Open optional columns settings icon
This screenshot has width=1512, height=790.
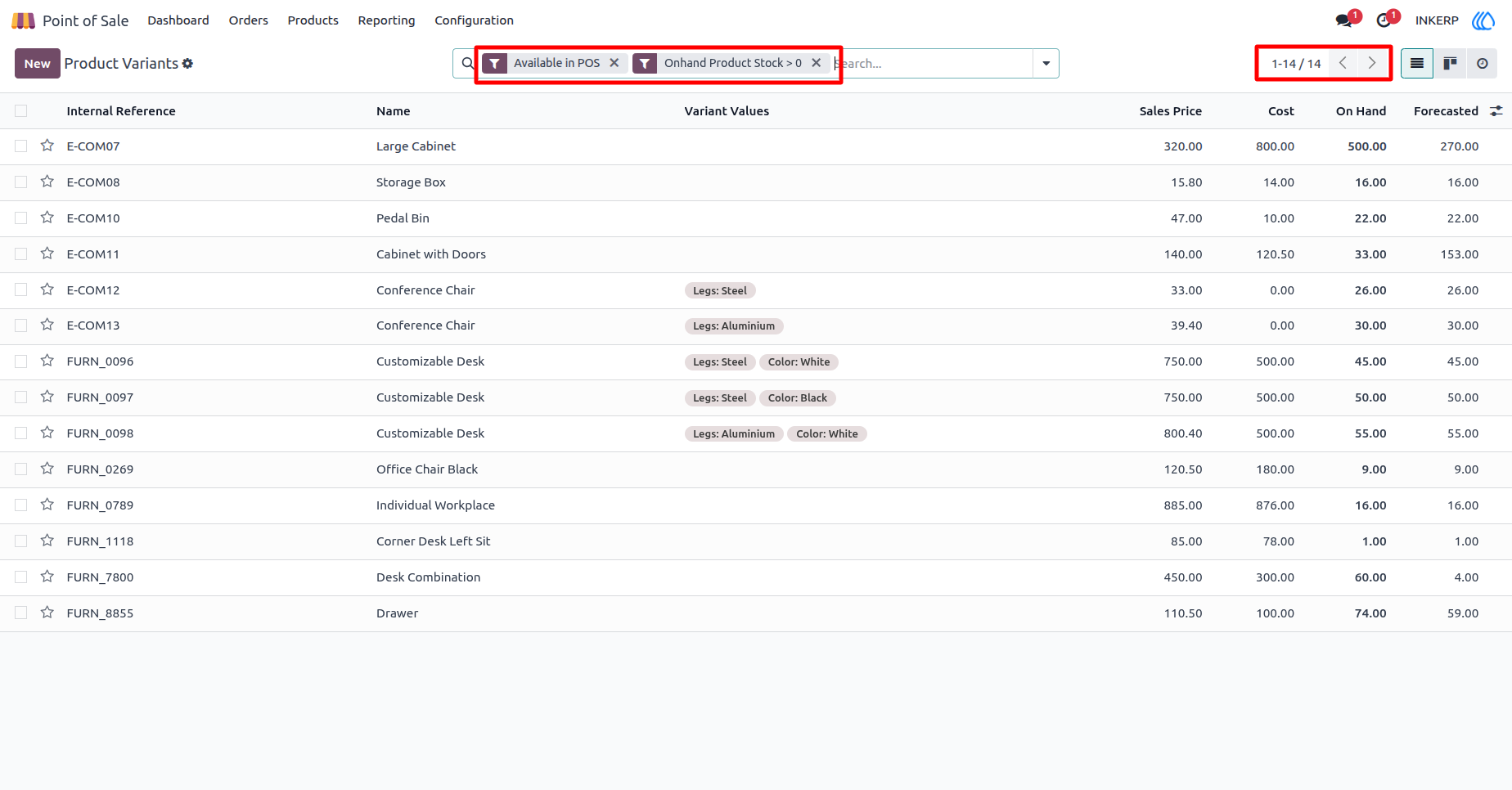coord(1496,111)
